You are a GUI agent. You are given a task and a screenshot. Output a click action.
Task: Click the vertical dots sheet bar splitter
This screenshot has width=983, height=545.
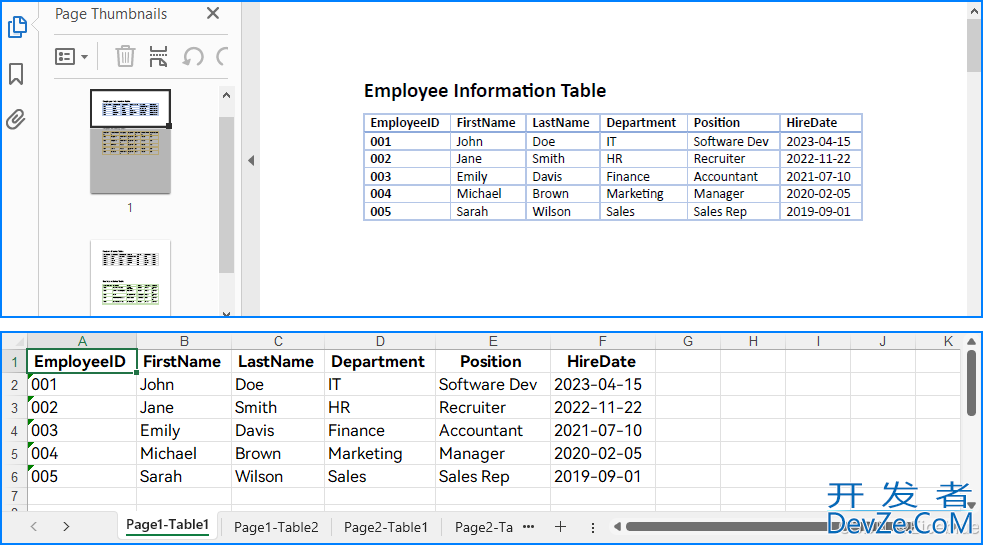point(592,527)
